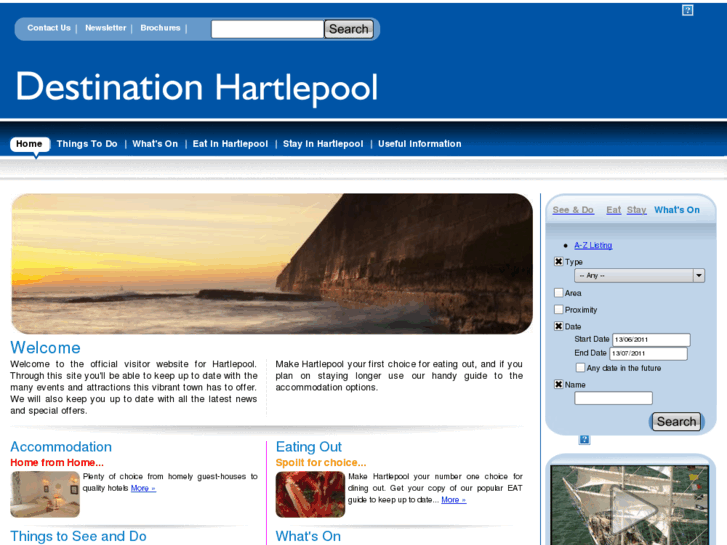
Task: Open the Things To Do menu
Action: pos(87,144)
